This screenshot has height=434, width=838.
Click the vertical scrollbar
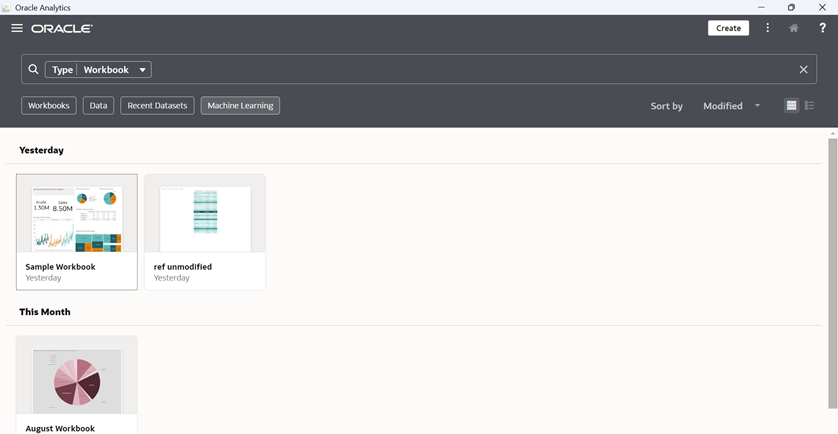pos(832,273)
